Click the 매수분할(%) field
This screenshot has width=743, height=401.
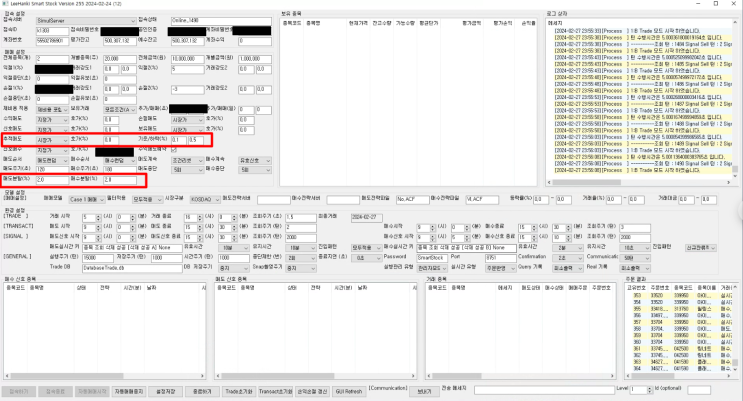[120, 180]
